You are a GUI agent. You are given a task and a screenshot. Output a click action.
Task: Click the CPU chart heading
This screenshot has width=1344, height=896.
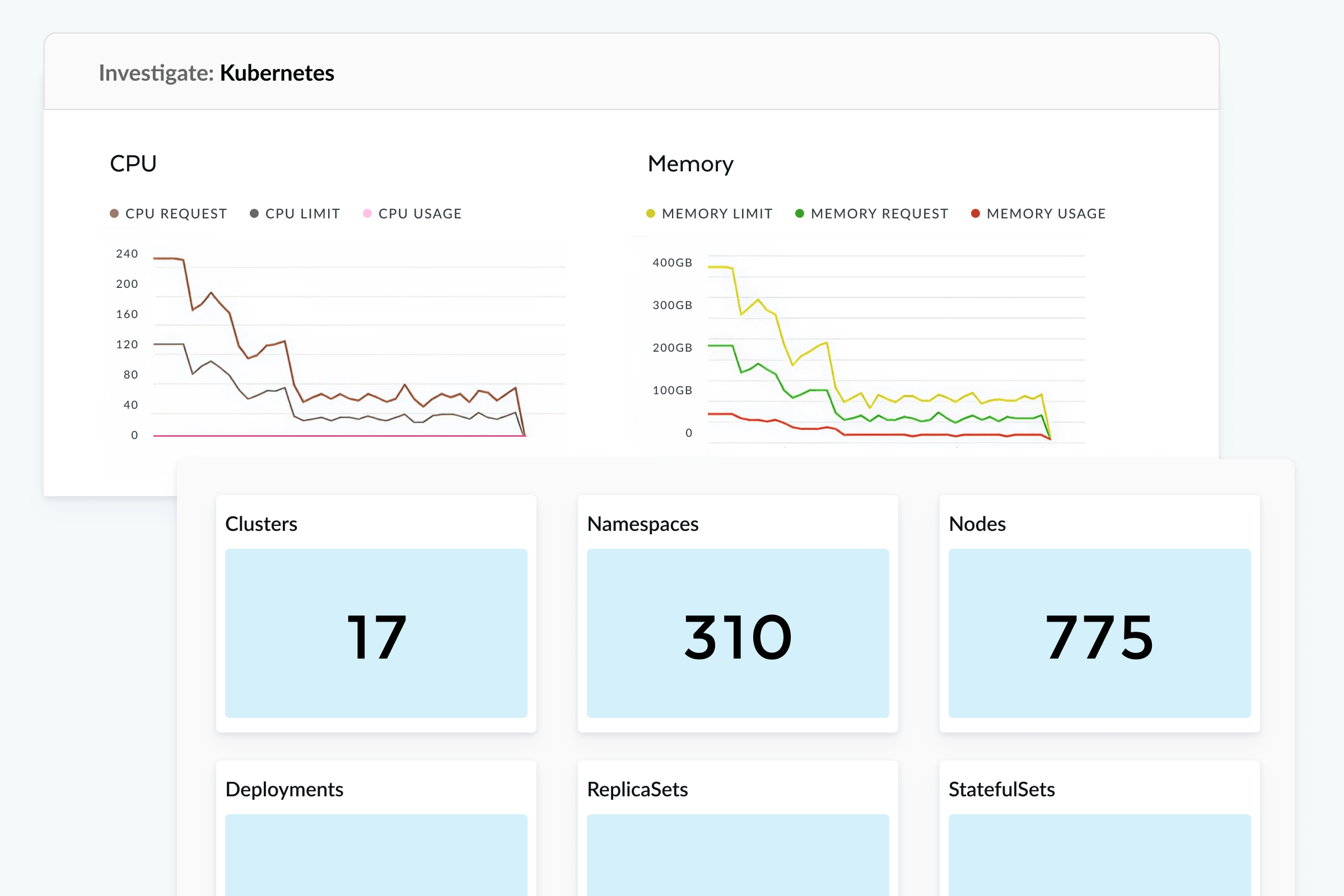133,164
